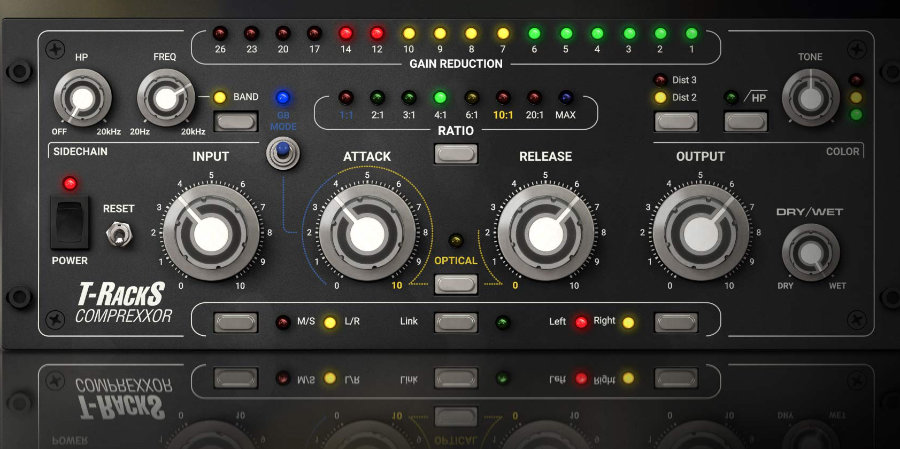Click the 10:1 ratio LED
Image resolution: width=900 pixels, height=449 pixels.
[x=503, y=97]
